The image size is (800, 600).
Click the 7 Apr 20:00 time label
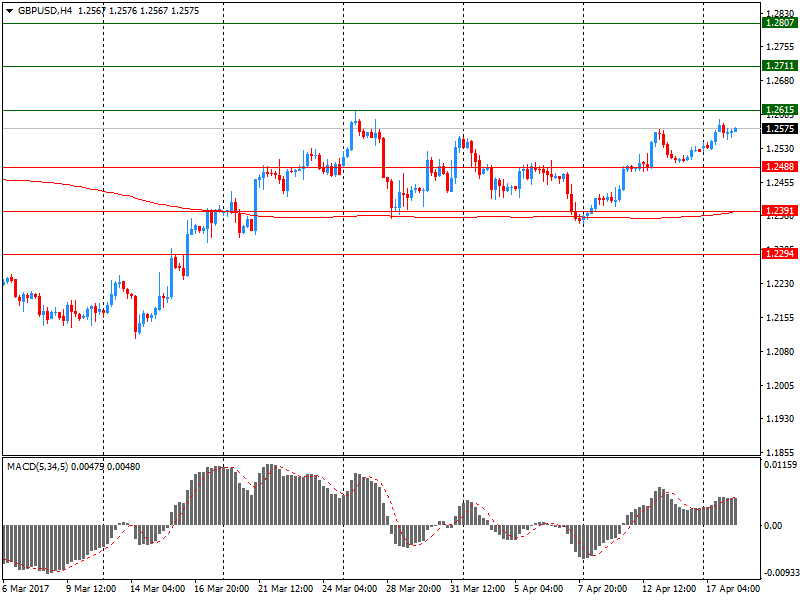click(603, 589)
